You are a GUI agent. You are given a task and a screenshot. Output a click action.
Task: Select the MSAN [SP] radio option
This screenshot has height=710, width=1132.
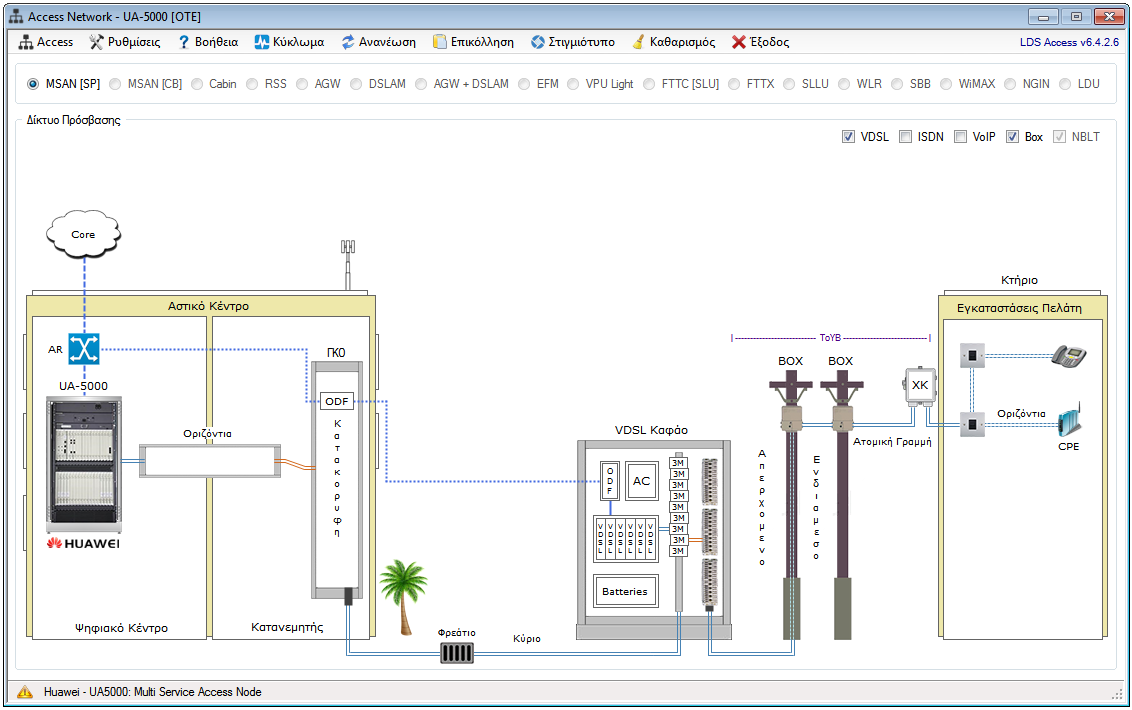tap(34, 84)
